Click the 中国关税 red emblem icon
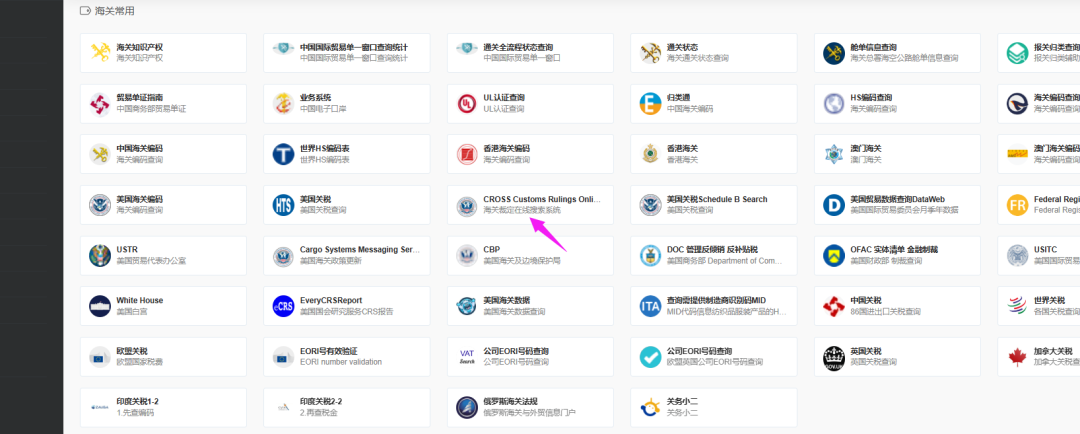This screenshot has height=434, width=1080. 834,307
